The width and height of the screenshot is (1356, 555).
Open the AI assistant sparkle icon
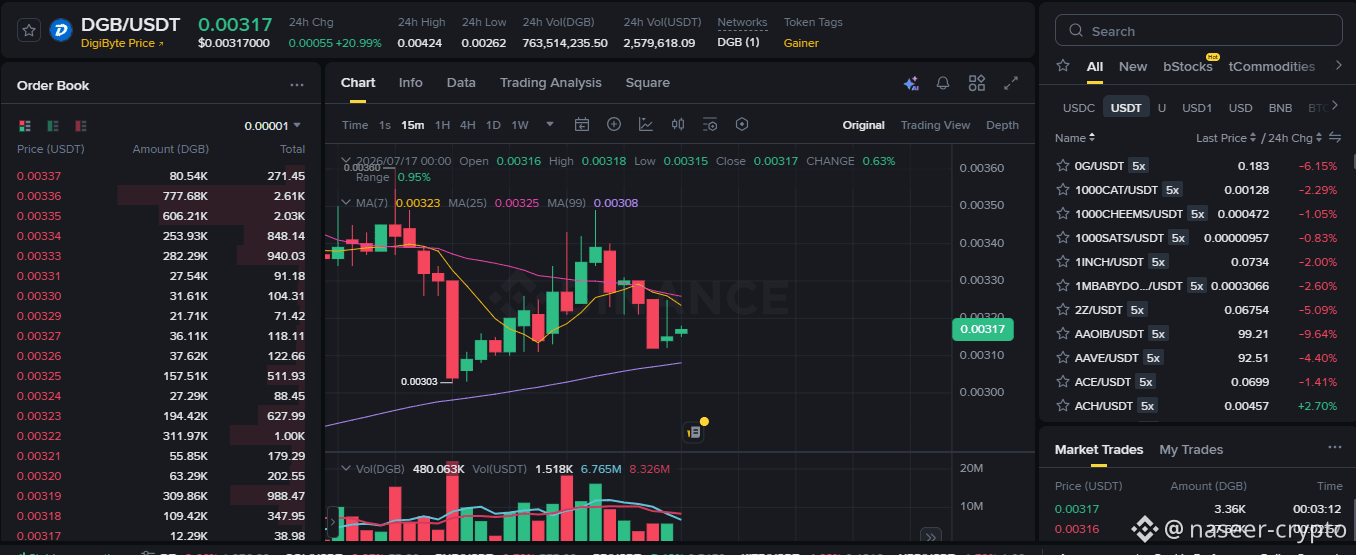point(911,83)
